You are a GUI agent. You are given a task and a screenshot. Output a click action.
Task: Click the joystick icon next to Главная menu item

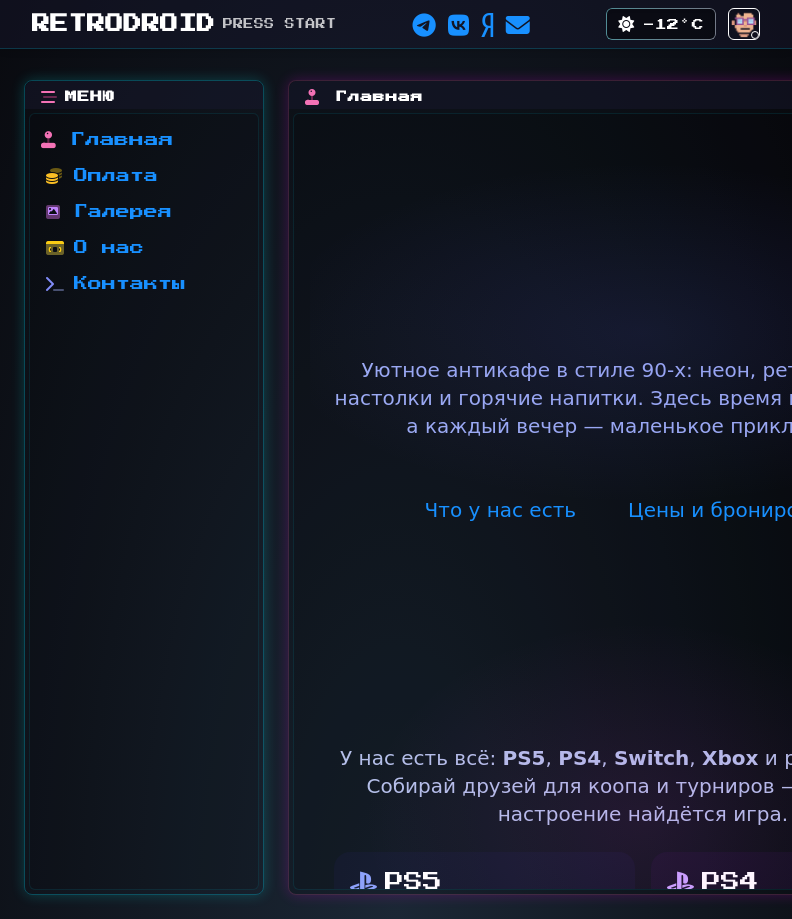coord(49,139)
